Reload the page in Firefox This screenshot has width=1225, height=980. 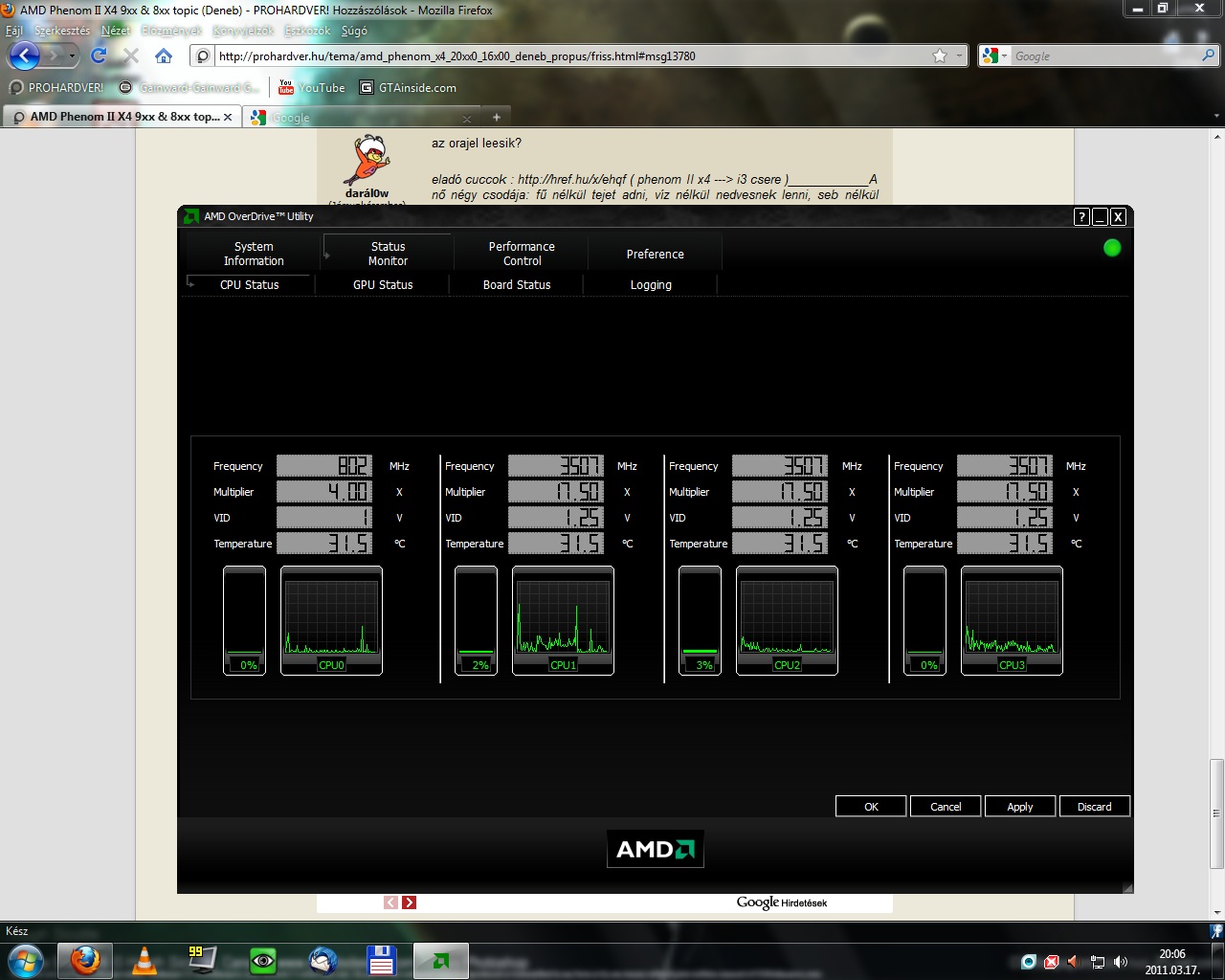98,56
